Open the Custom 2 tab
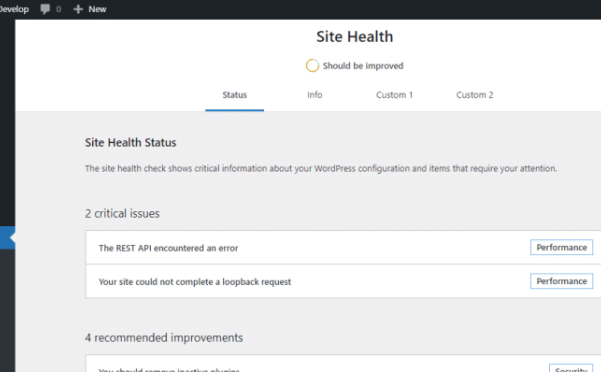Viewport: 601px width, 372px height. (x=475, y=95)
